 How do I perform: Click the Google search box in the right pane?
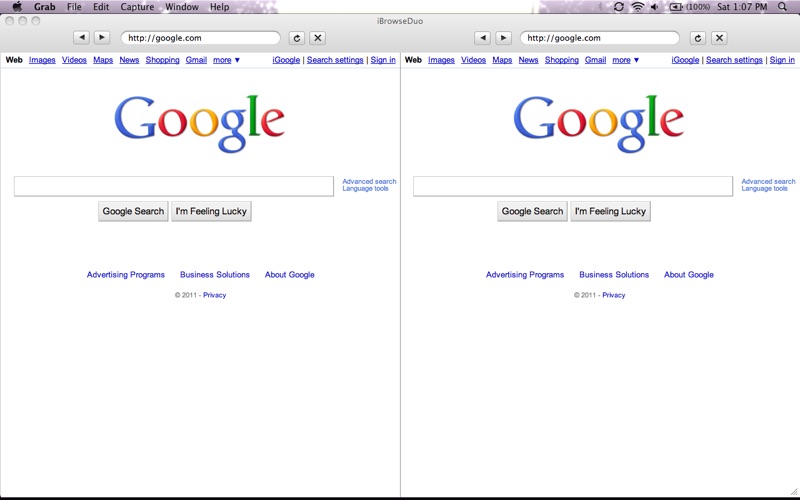tap(573, 186)
